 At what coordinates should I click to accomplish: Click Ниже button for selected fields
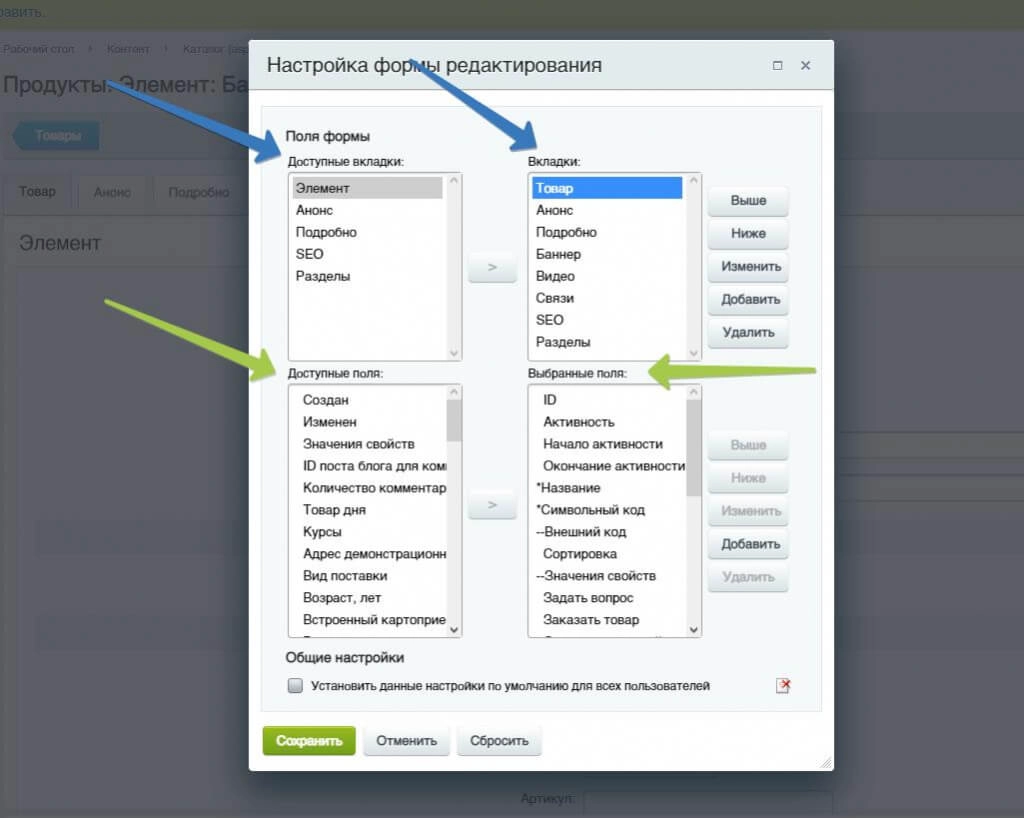click(748, 478)
